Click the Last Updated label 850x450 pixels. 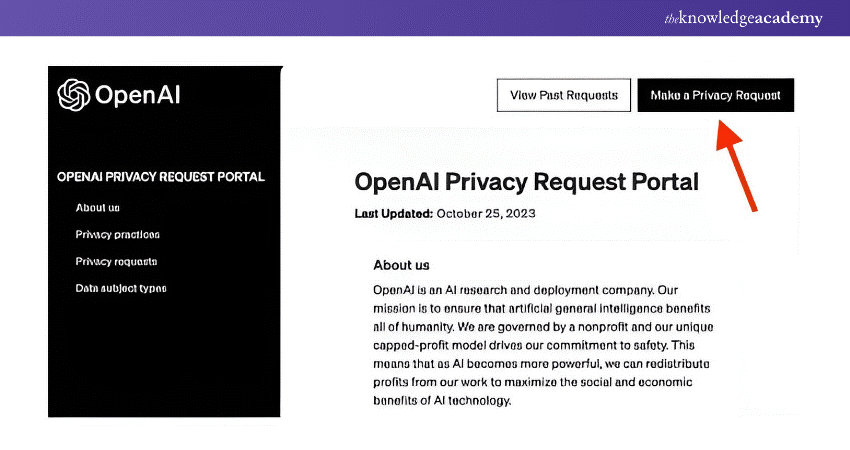[393, 213]
